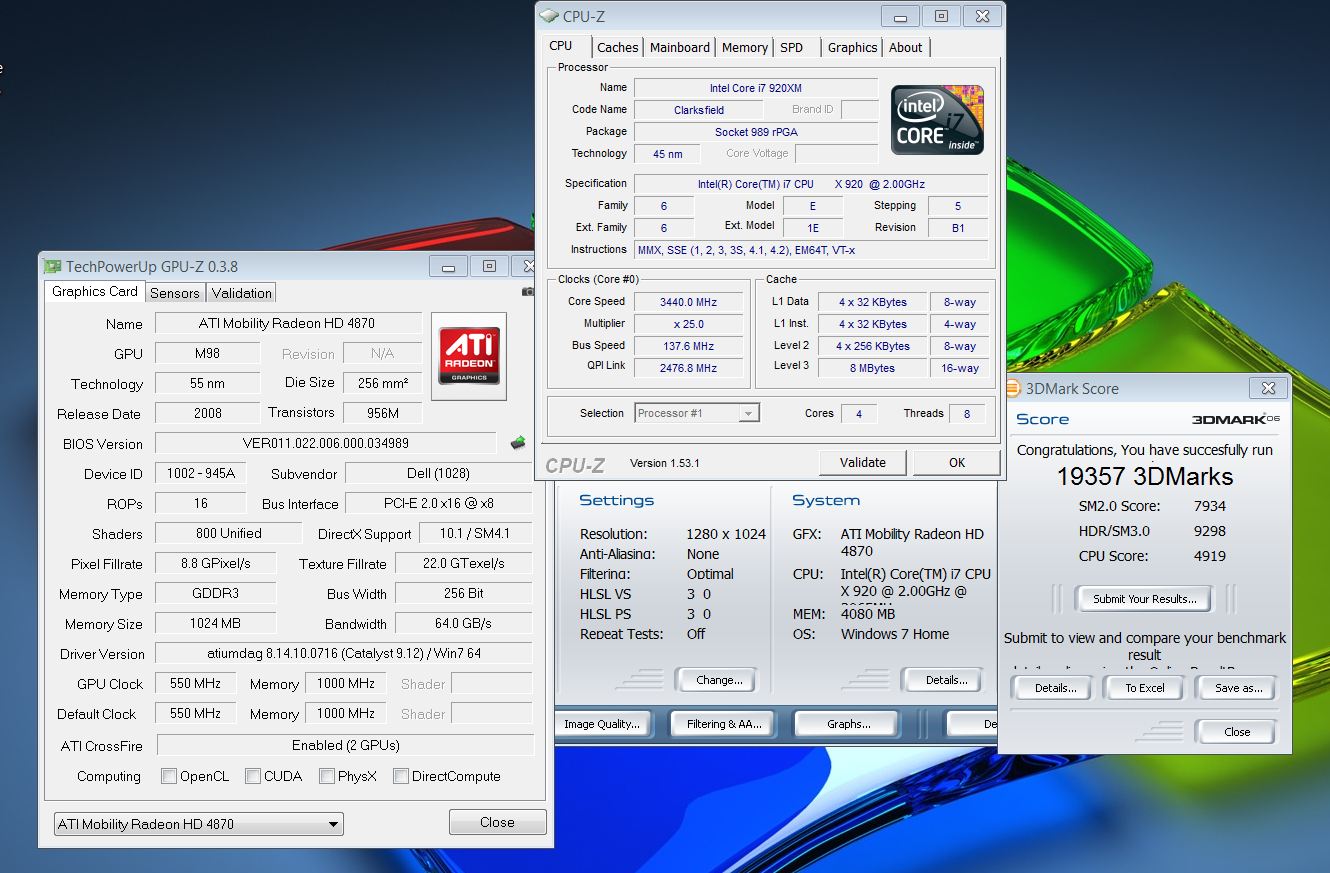Image resolution: width=1330 pixels, height=873 pixels.
Task: Click the Memory Size 1024 MB field
Action: pyautogui.click(x=216, y=623)
